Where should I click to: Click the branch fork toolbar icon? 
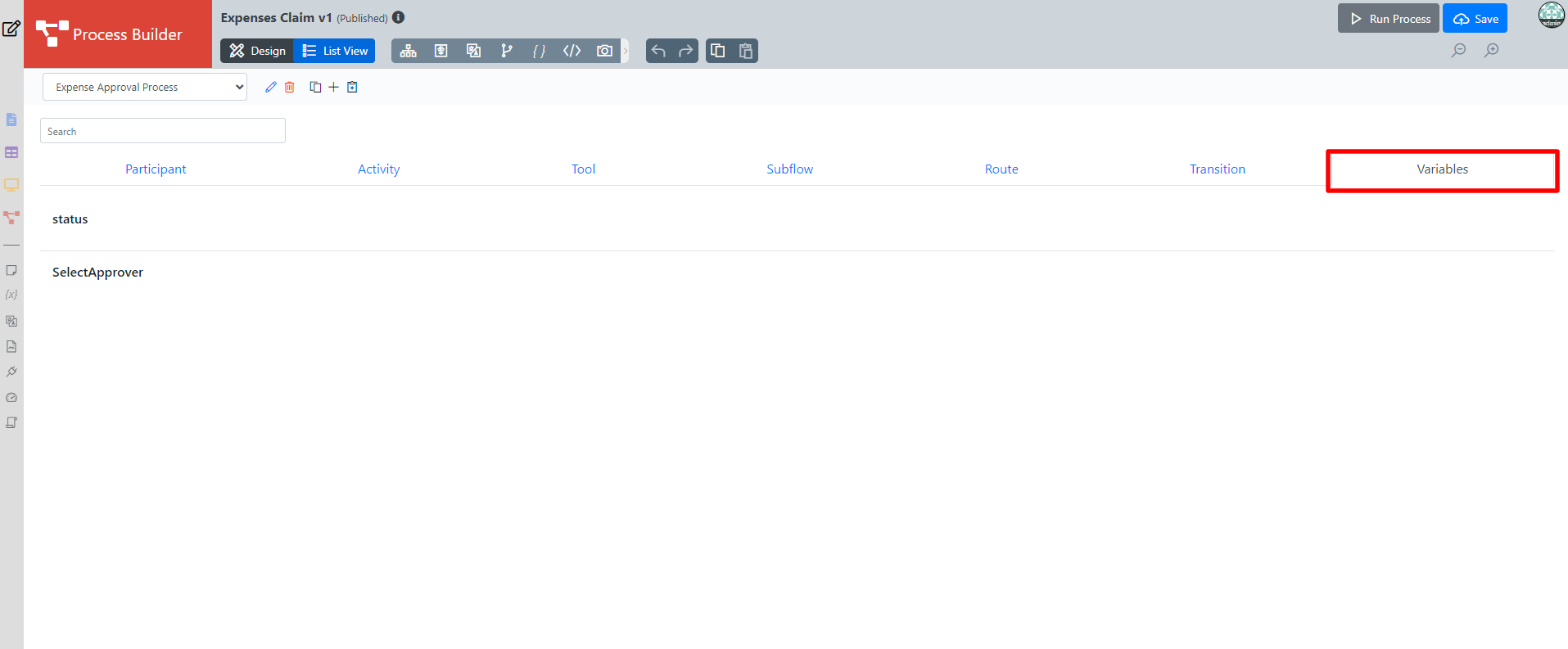pos(507,51)
